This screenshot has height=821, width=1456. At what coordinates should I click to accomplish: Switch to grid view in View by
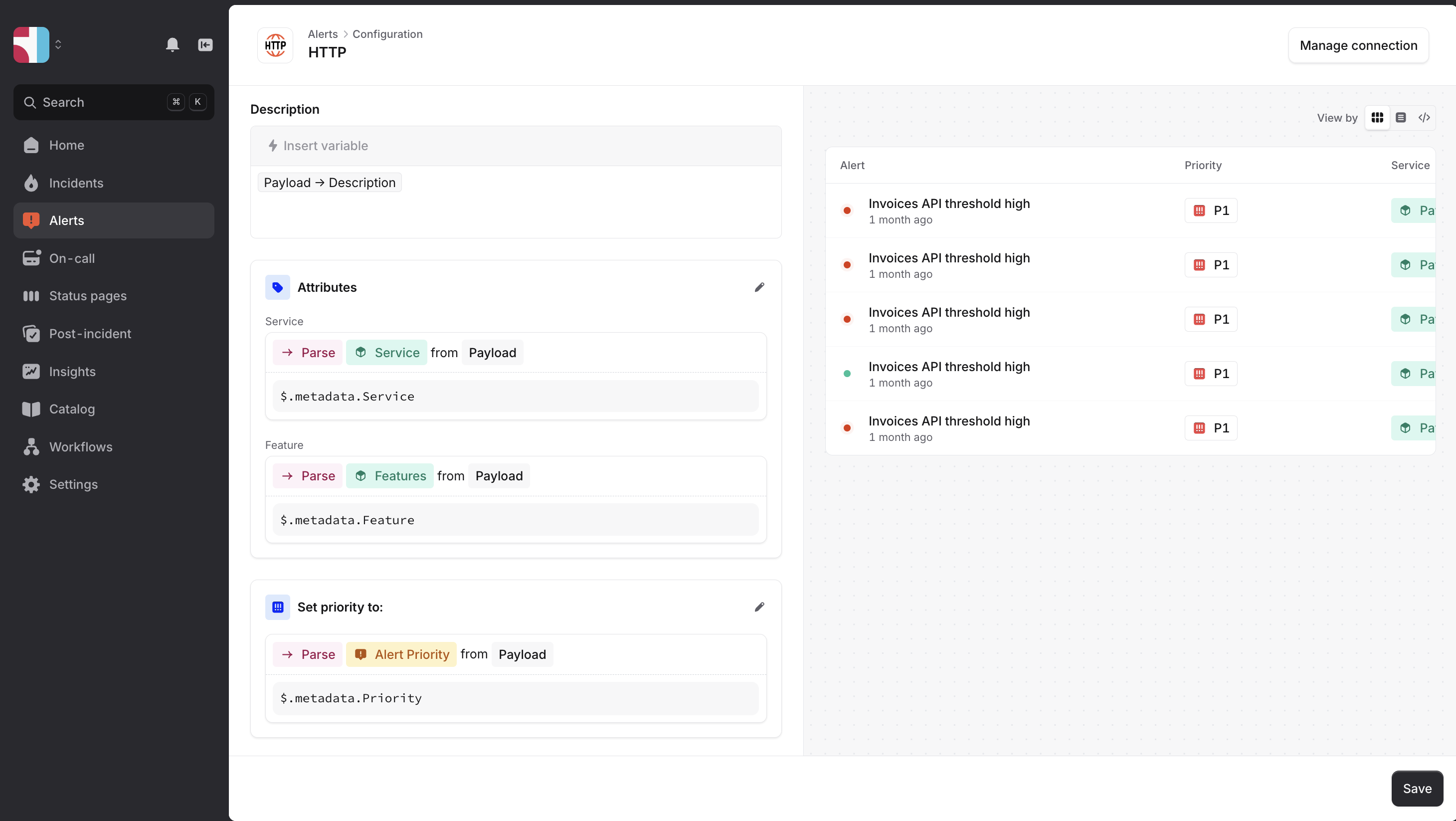pyautogui.click(x=1377, y=118)
